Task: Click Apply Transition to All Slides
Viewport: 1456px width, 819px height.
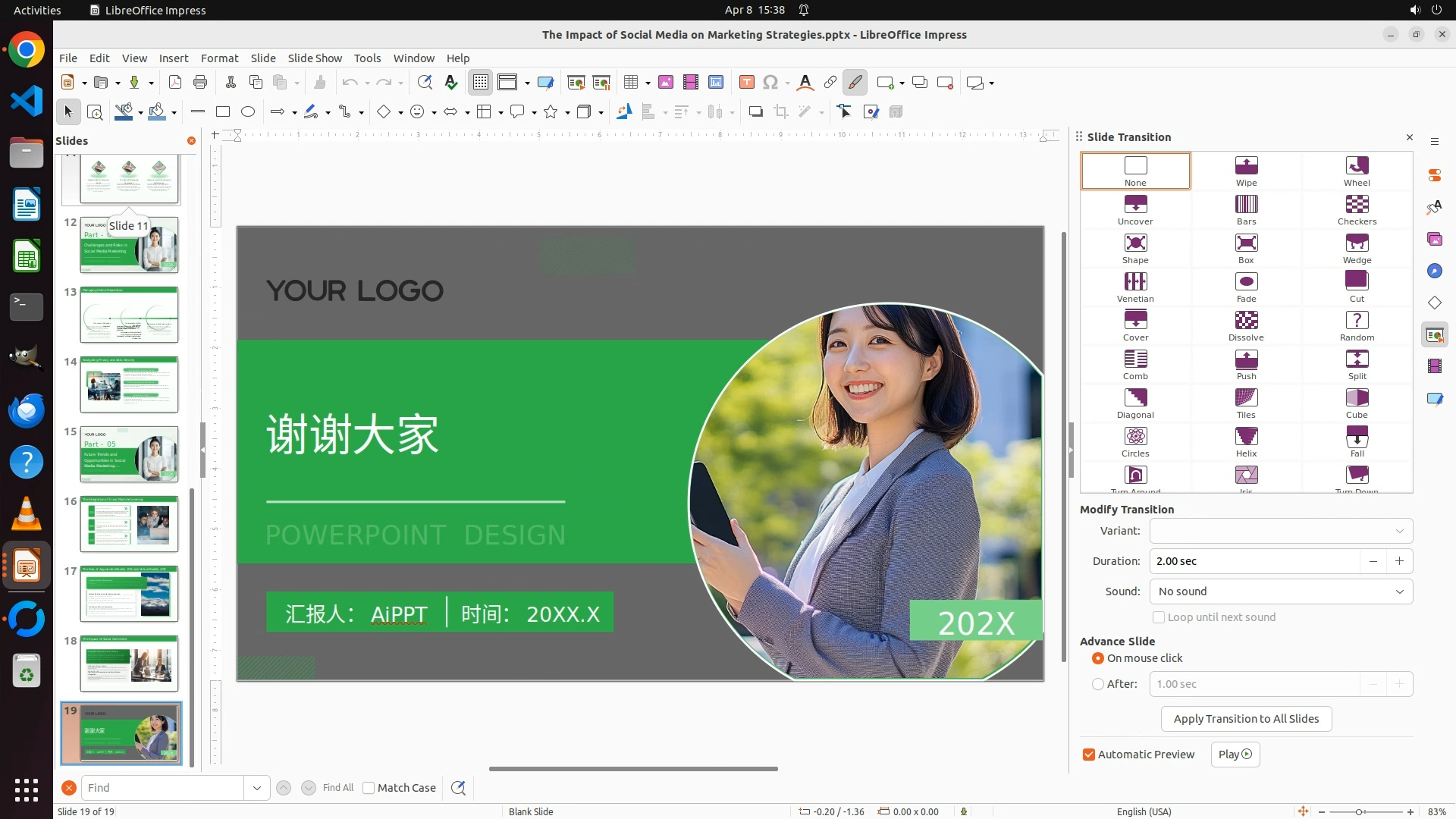Action: pos(1246,719)
